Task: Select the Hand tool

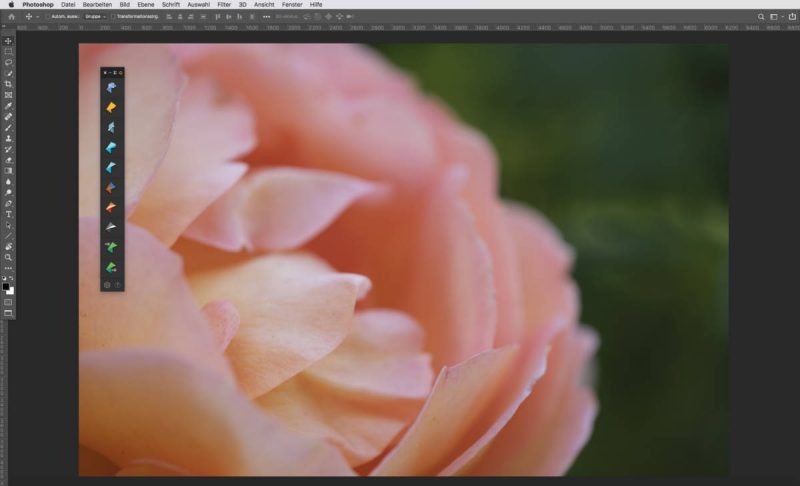Action: coord(8,247)
